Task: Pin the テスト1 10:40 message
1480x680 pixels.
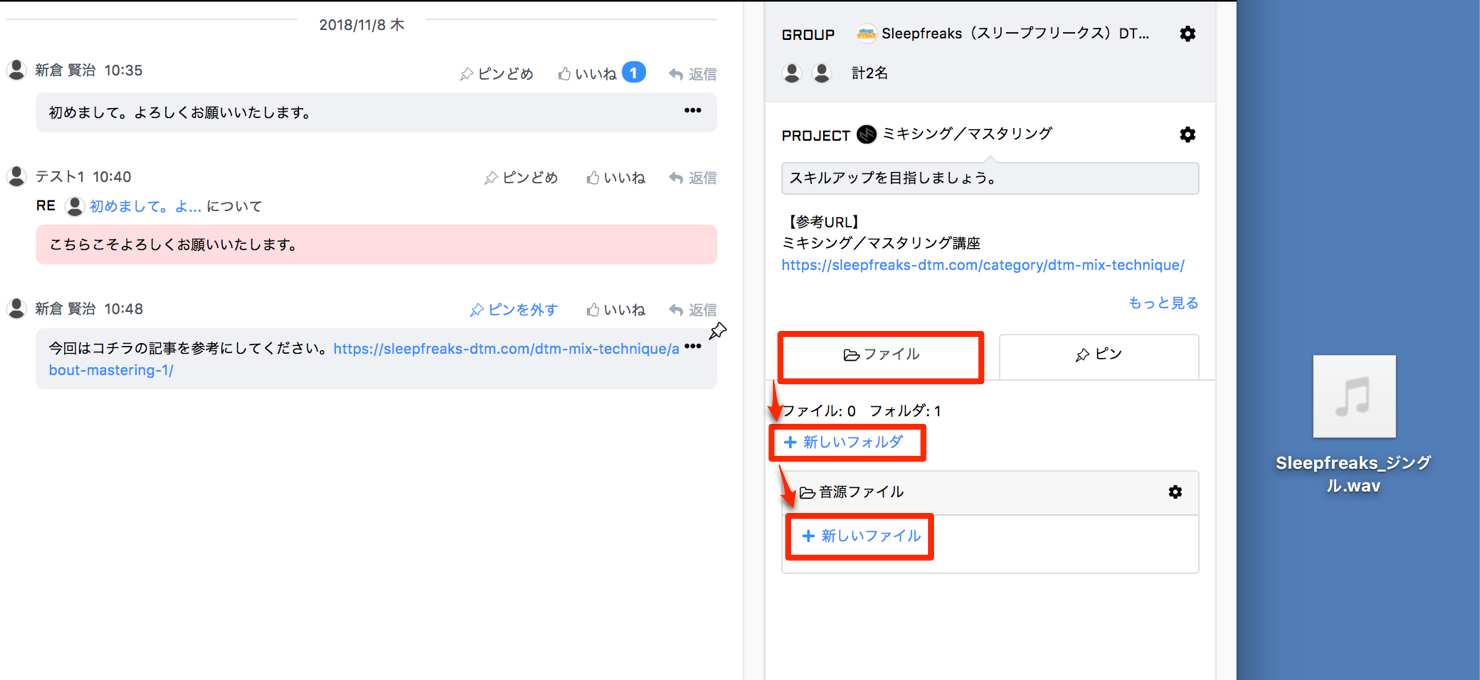Action: (x=520, y=178)
